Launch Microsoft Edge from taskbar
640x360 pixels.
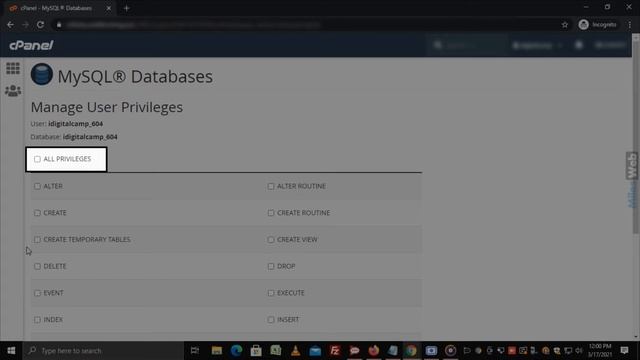coord(236,351)
